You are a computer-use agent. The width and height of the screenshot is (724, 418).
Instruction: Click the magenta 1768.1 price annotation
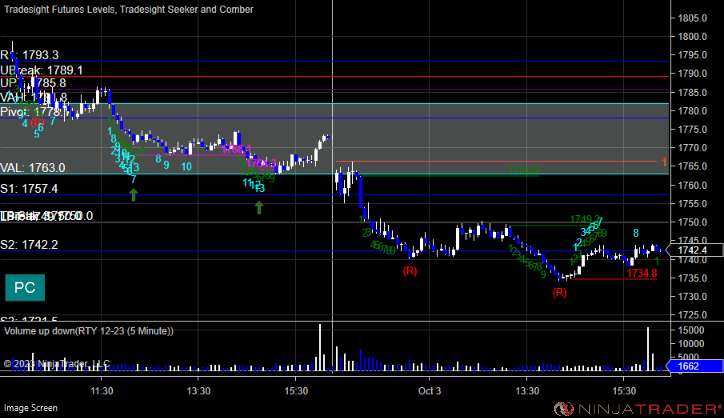tap(237, 149)
